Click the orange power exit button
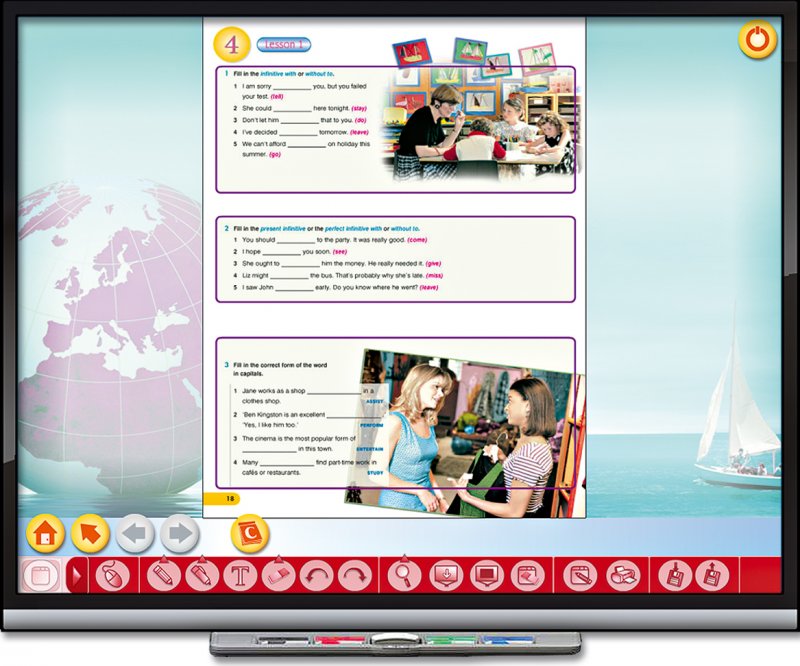800x666 pixels. [758, 41]
